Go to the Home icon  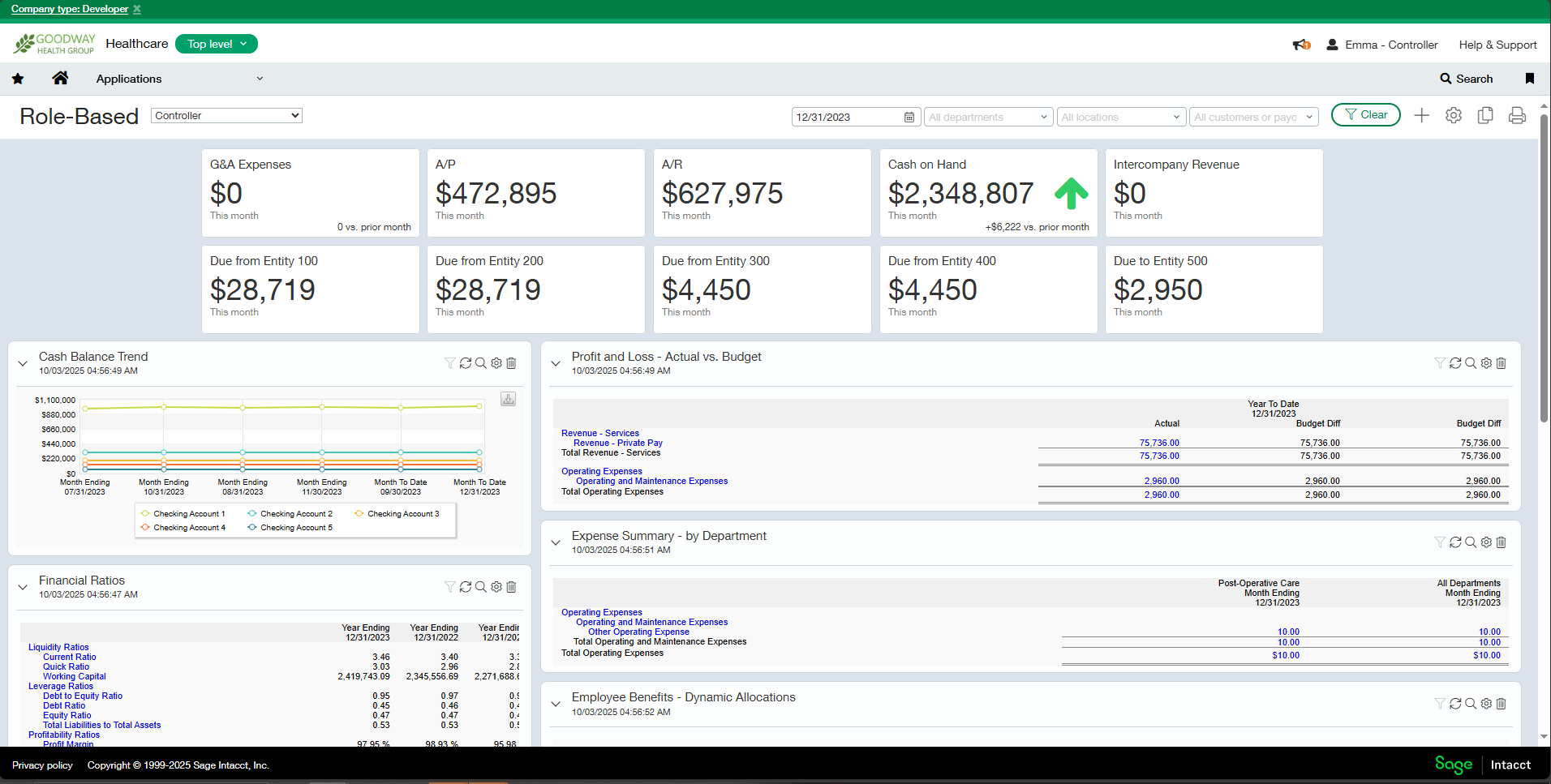(60, 78)
